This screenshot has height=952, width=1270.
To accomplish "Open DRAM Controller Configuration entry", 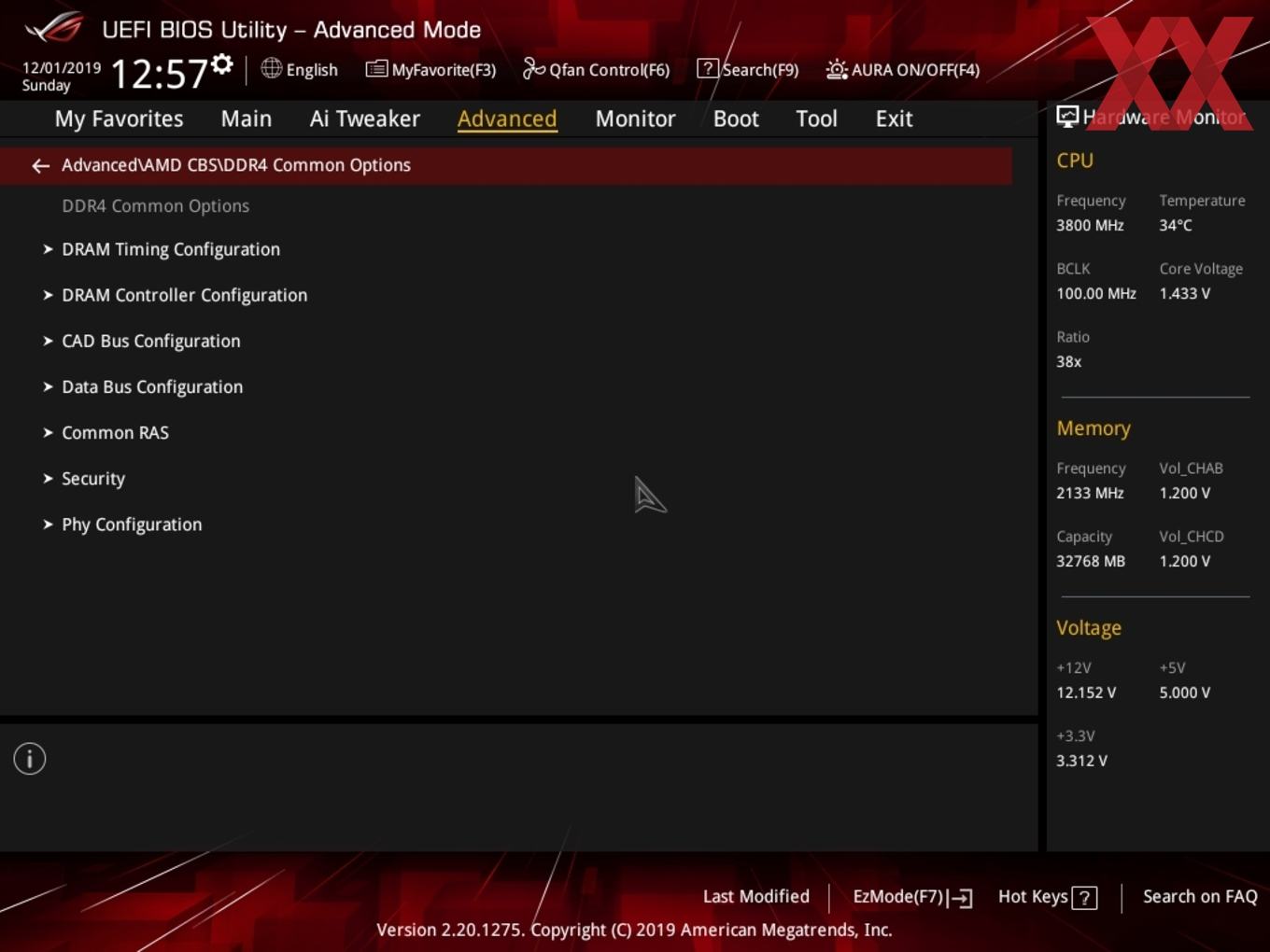I will pos(184,295).
